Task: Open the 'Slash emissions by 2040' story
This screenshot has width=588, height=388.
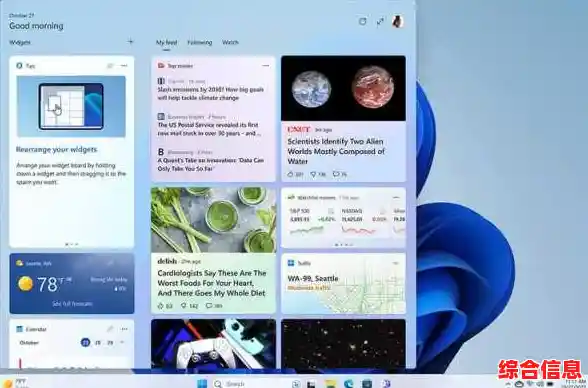Action: coord(211,94)
